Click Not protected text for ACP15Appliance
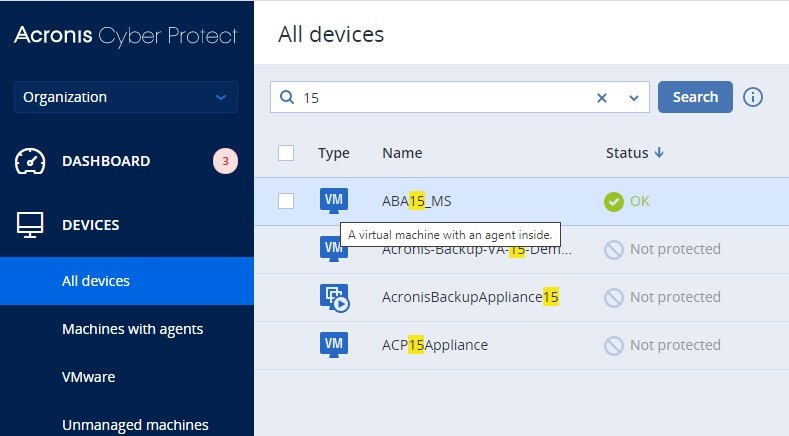The image size is (789, 436). point(675,345)
